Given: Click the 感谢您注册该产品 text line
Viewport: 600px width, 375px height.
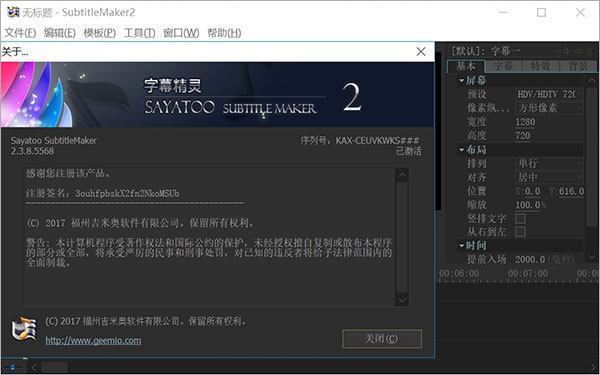Looking at the screenshot, I should [68, 173].
